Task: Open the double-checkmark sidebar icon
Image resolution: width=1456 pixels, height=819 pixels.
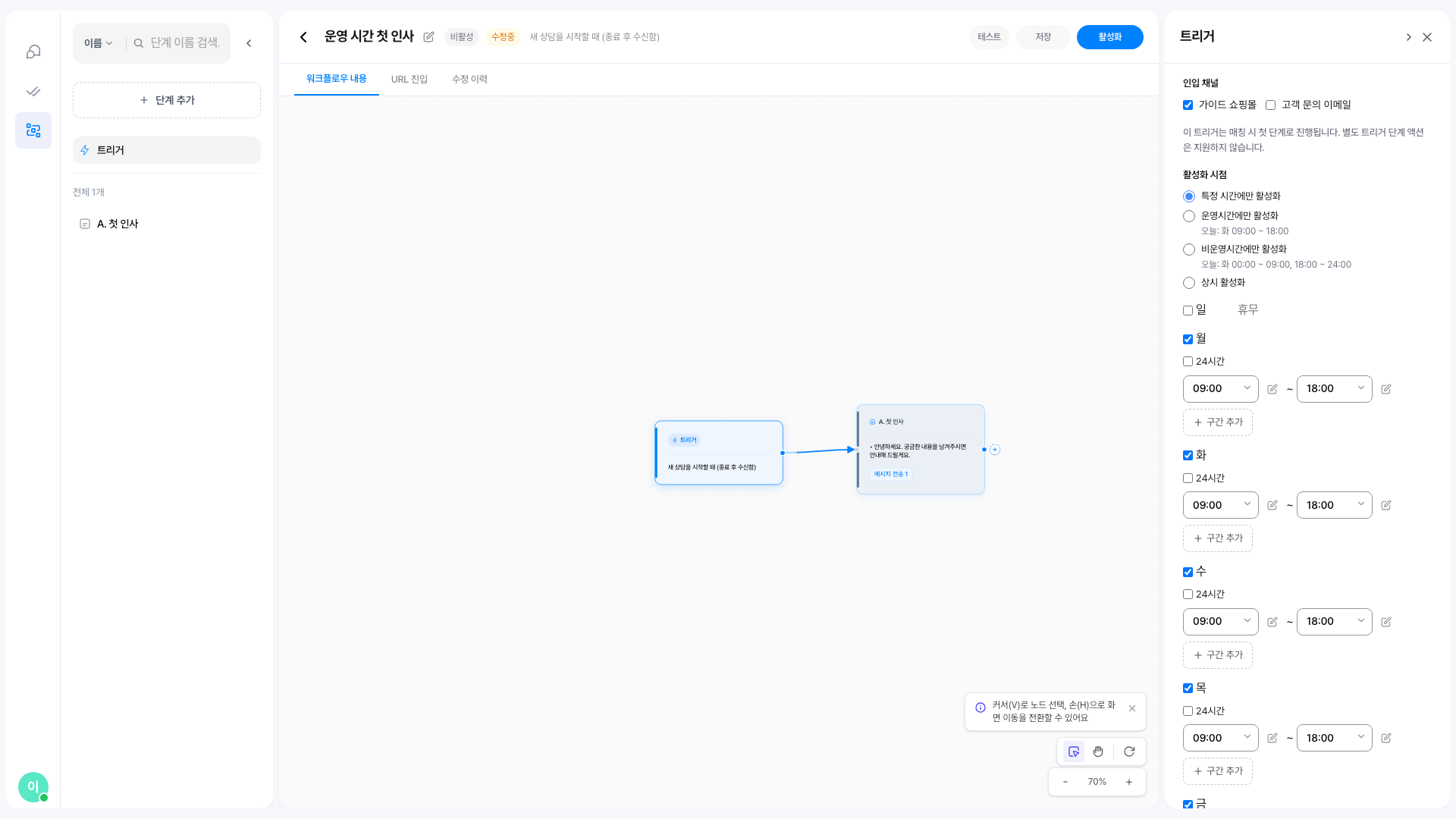Action: pyautogui.click(x=33, y=91)
